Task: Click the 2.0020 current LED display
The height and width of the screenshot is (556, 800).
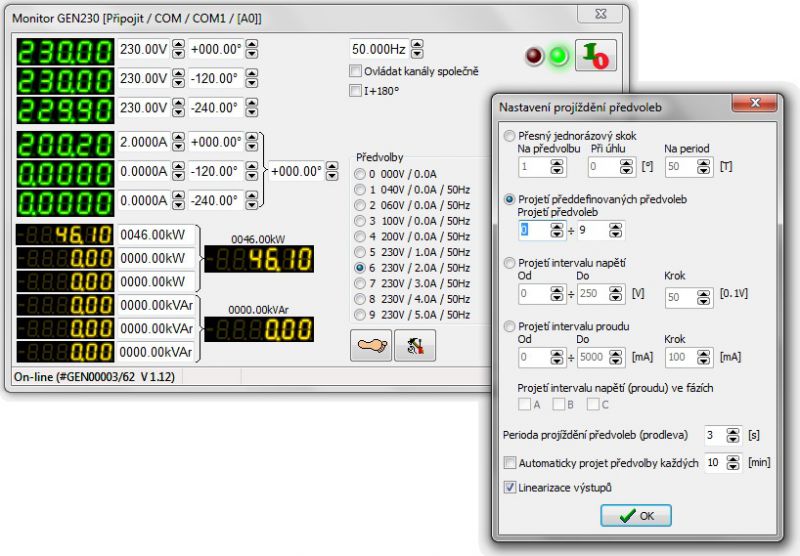Action: coord(65,145)
